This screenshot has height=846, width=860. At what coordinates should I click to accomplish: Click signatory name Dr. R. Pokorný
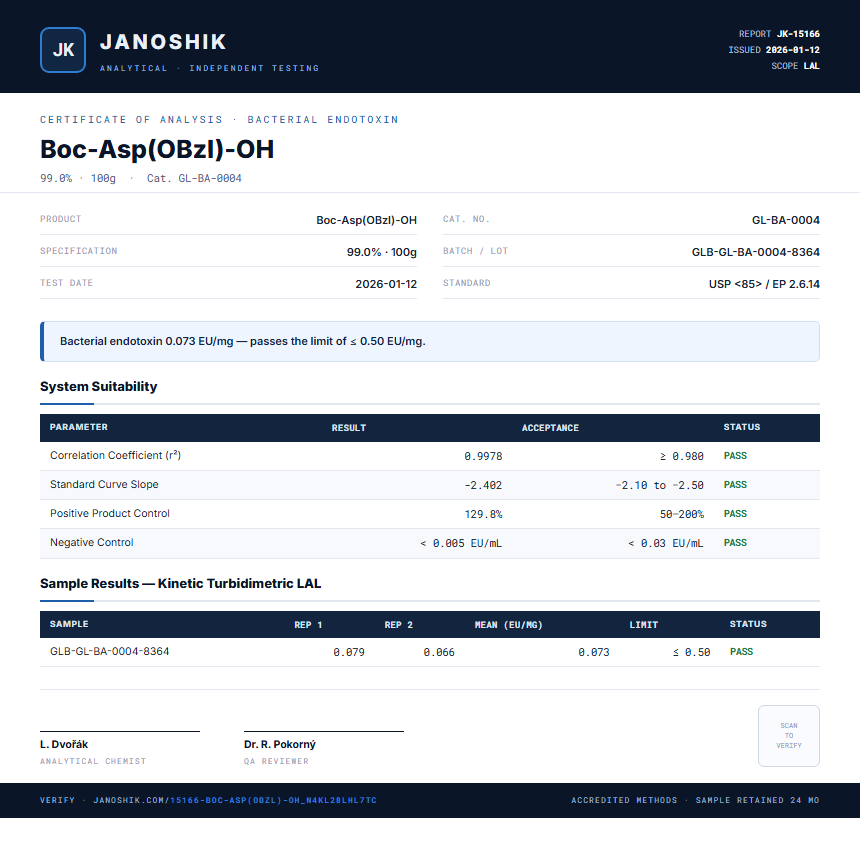tap(280, 745)
